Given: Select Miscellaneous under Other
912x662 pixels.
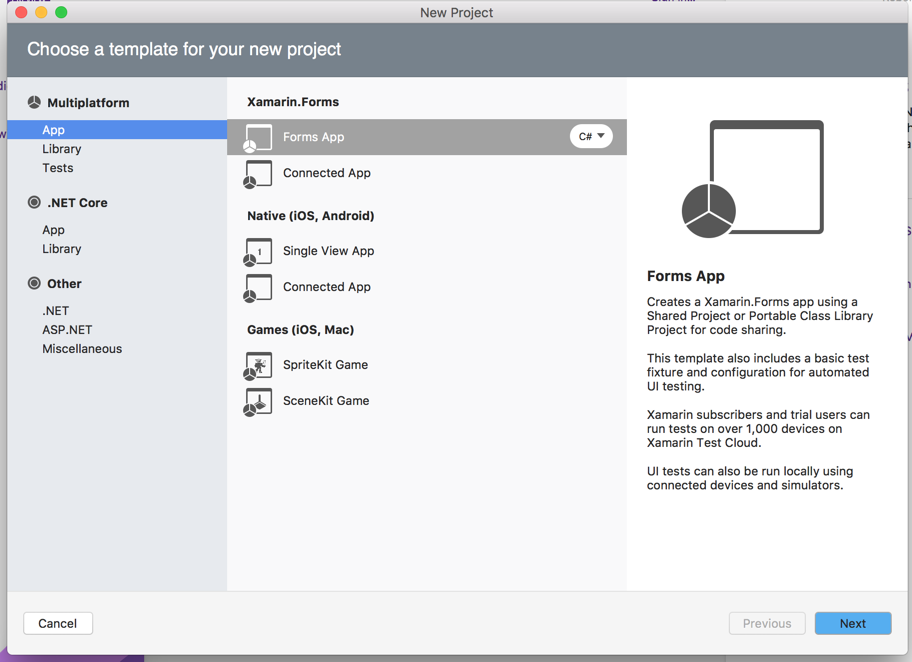Looking at the screenshot, I should (82, 349).
